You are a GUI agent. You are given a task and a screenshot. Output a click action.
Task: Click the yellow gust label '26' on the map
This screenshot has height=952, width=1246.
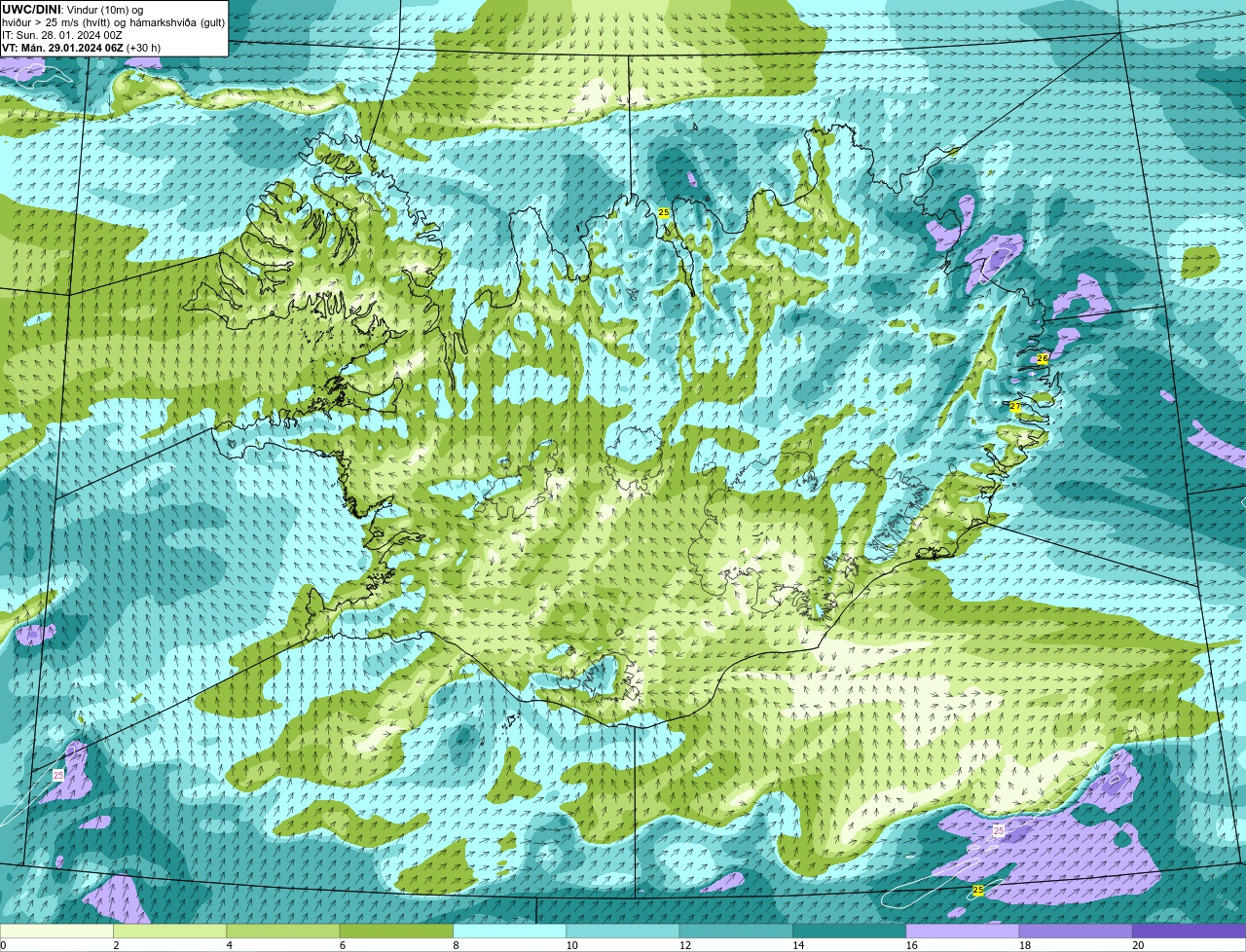click(x=1043, y=358)
